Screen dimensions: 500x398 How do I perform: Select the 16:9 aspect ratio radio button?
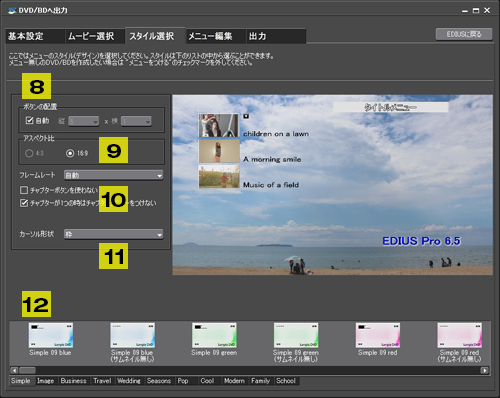(70, 153)
